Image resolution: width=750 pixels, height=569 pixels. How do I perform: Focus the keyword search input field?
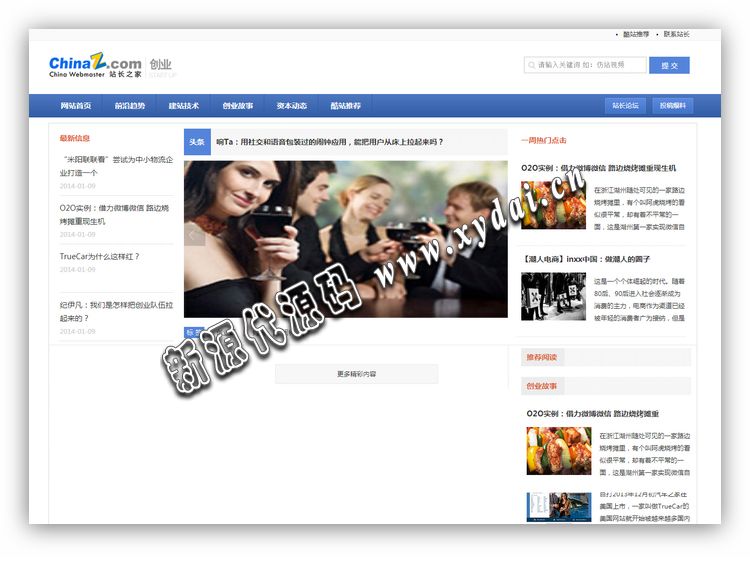coord(585,65)
